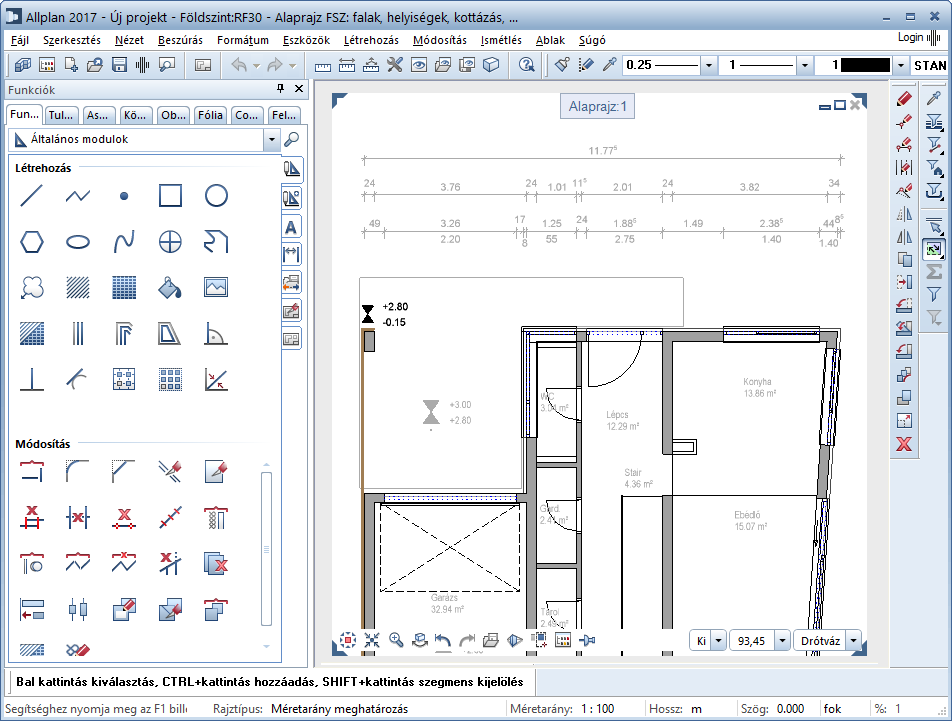The height and width of the screenshot is (721, 952).
Task: Activate the Pattern grid tool
Action: [124, 288]
